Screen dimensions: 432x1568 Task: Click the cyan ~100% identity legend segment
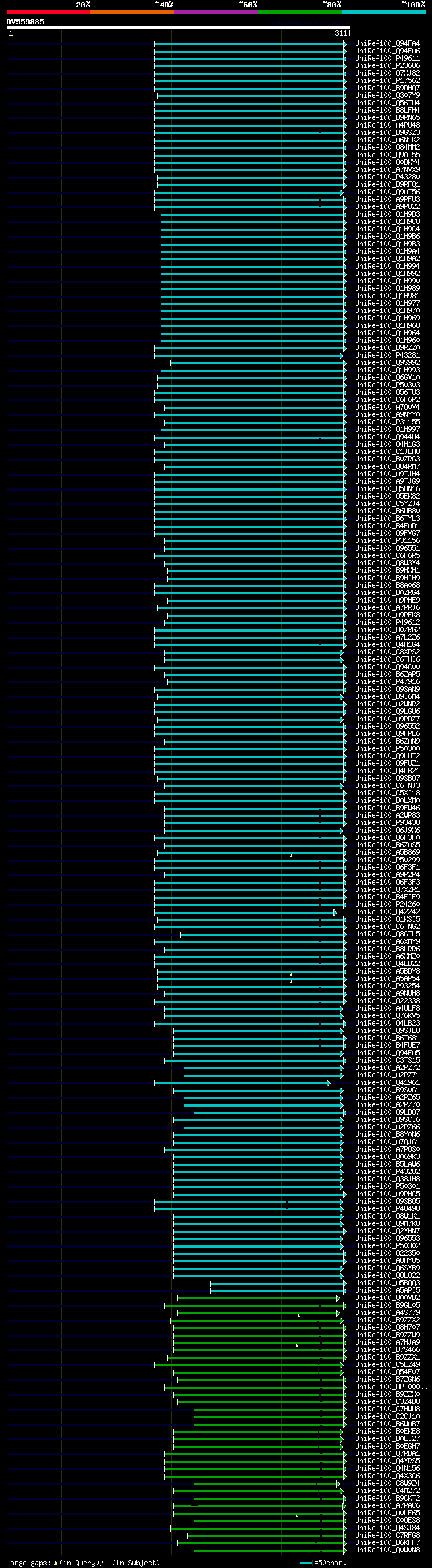click(383, 12)
